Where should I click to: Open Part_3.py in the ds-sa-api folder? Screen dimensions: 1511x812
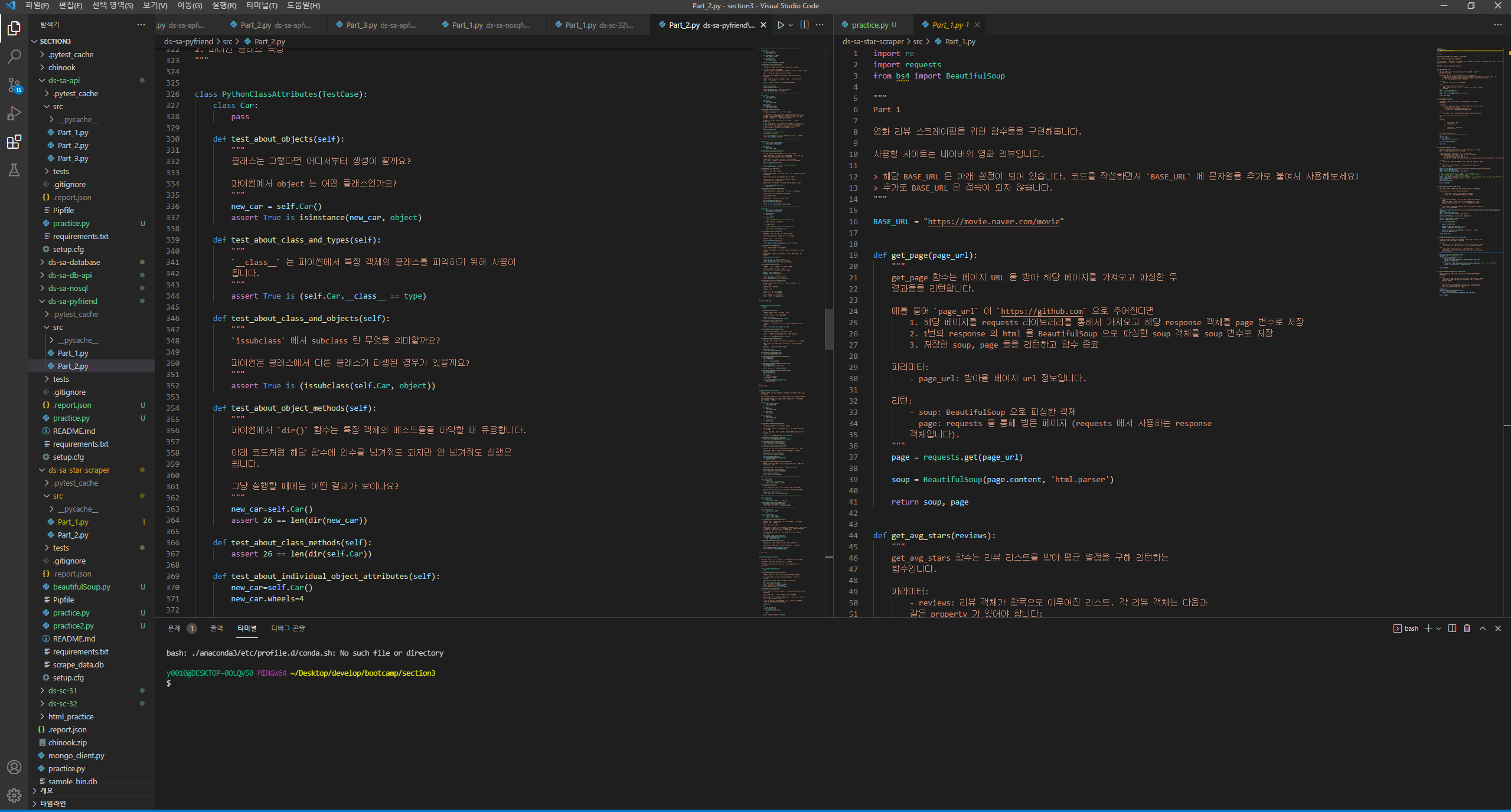point(73,159)
